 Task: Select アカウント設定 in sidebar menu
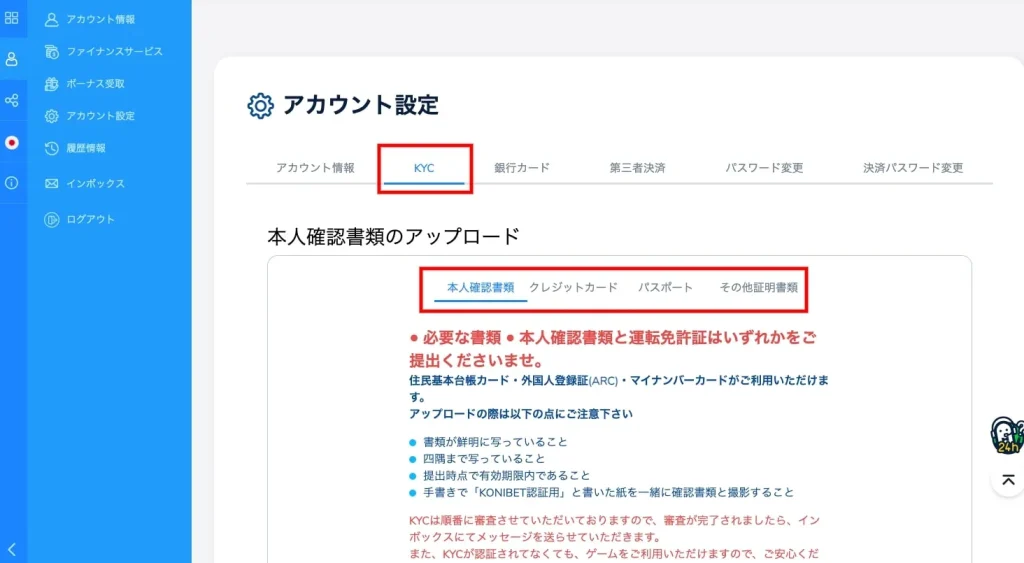(x=101, y=116)
